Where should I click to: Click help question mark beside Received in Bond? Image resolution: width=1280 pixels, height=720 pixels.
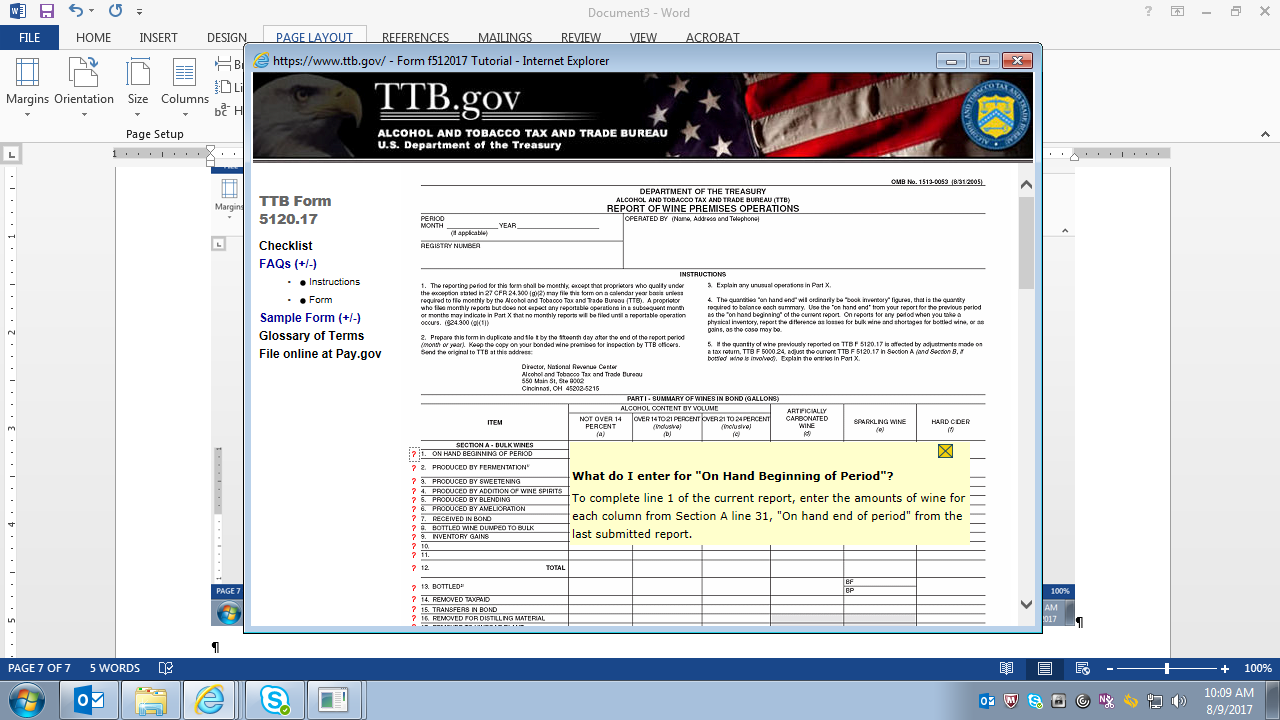pos(414,519)
